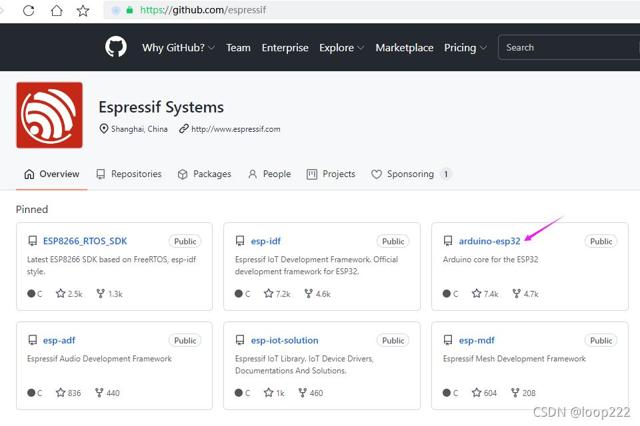Image resolution: width=640 pixels, height=426 pixels.
Task: Click the repository icon beside esp-adf
Action: pos(33,340)
